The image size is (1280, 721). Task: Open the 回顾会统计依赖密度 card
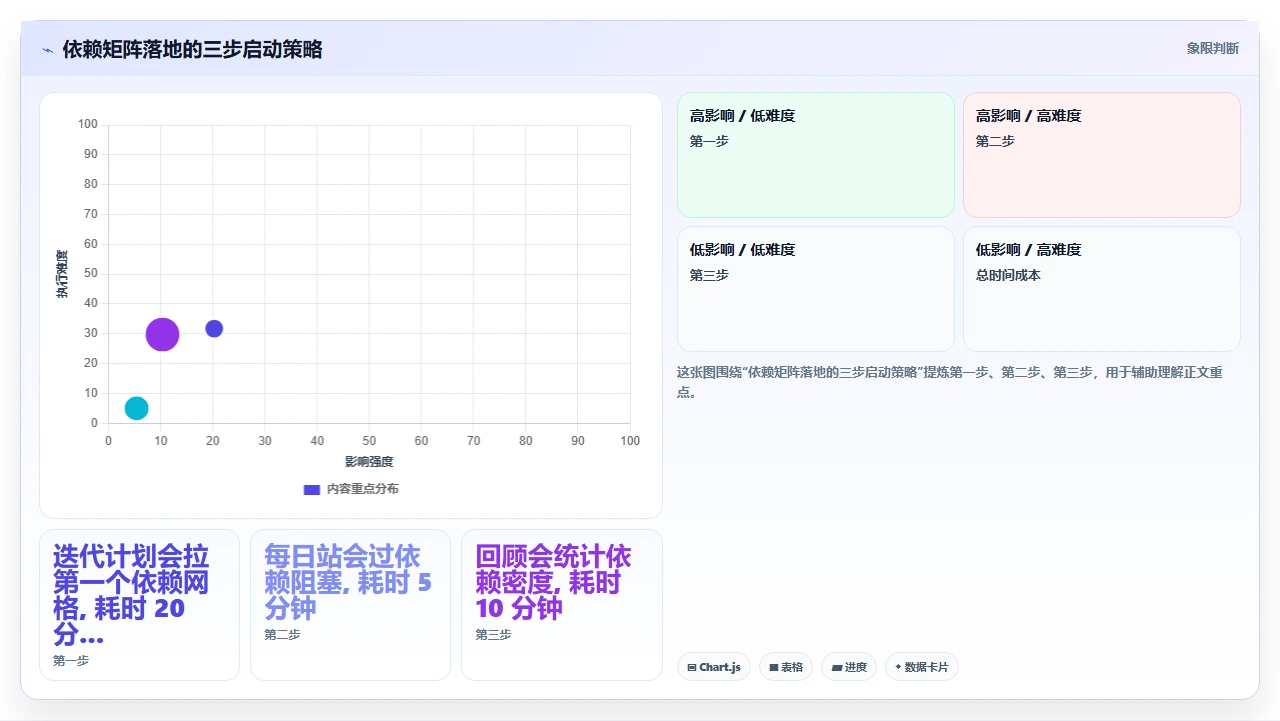click(562, 605)
